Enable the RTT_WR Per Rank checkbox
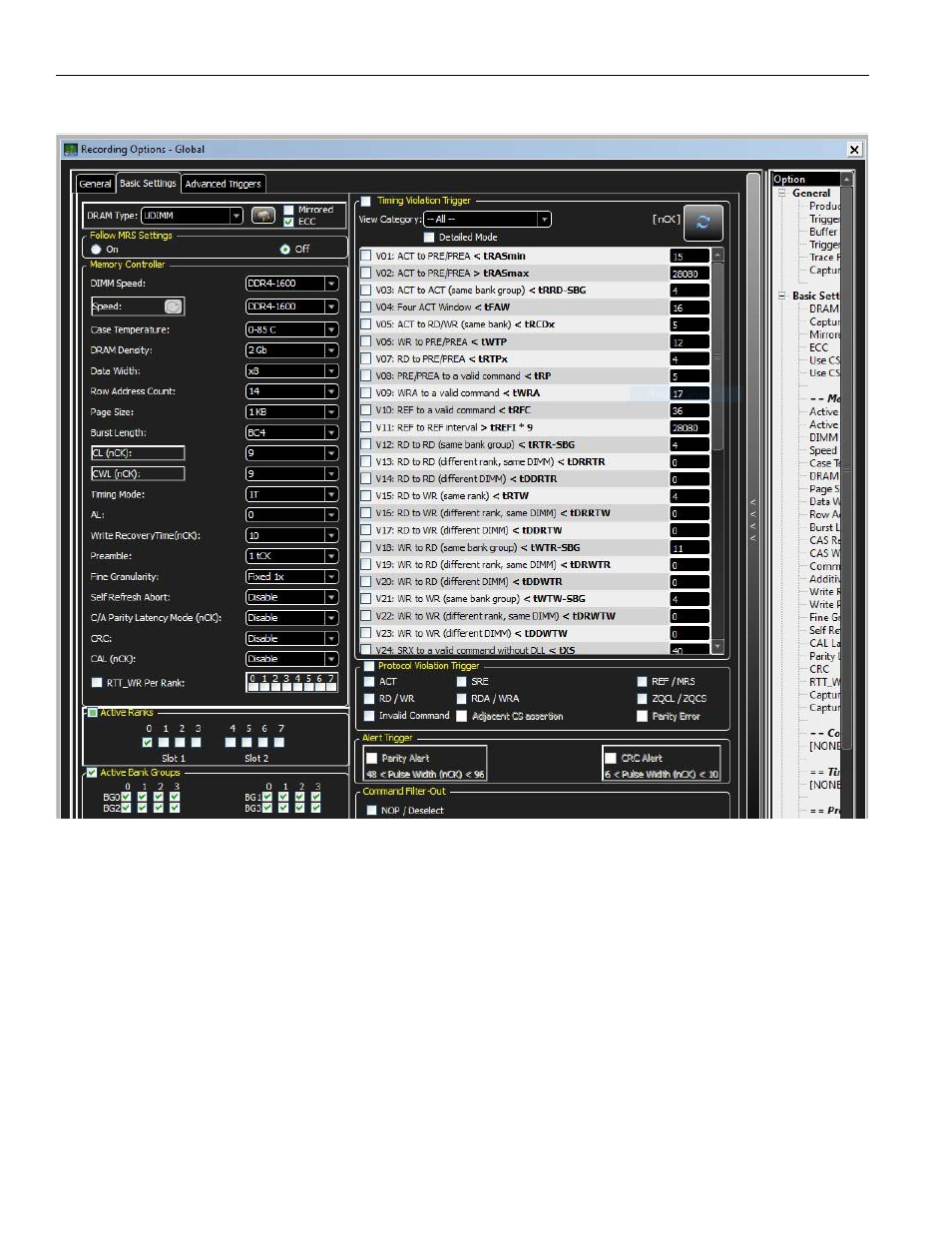The height and width of the screenshot is (1233, 952). click(97, 683)
